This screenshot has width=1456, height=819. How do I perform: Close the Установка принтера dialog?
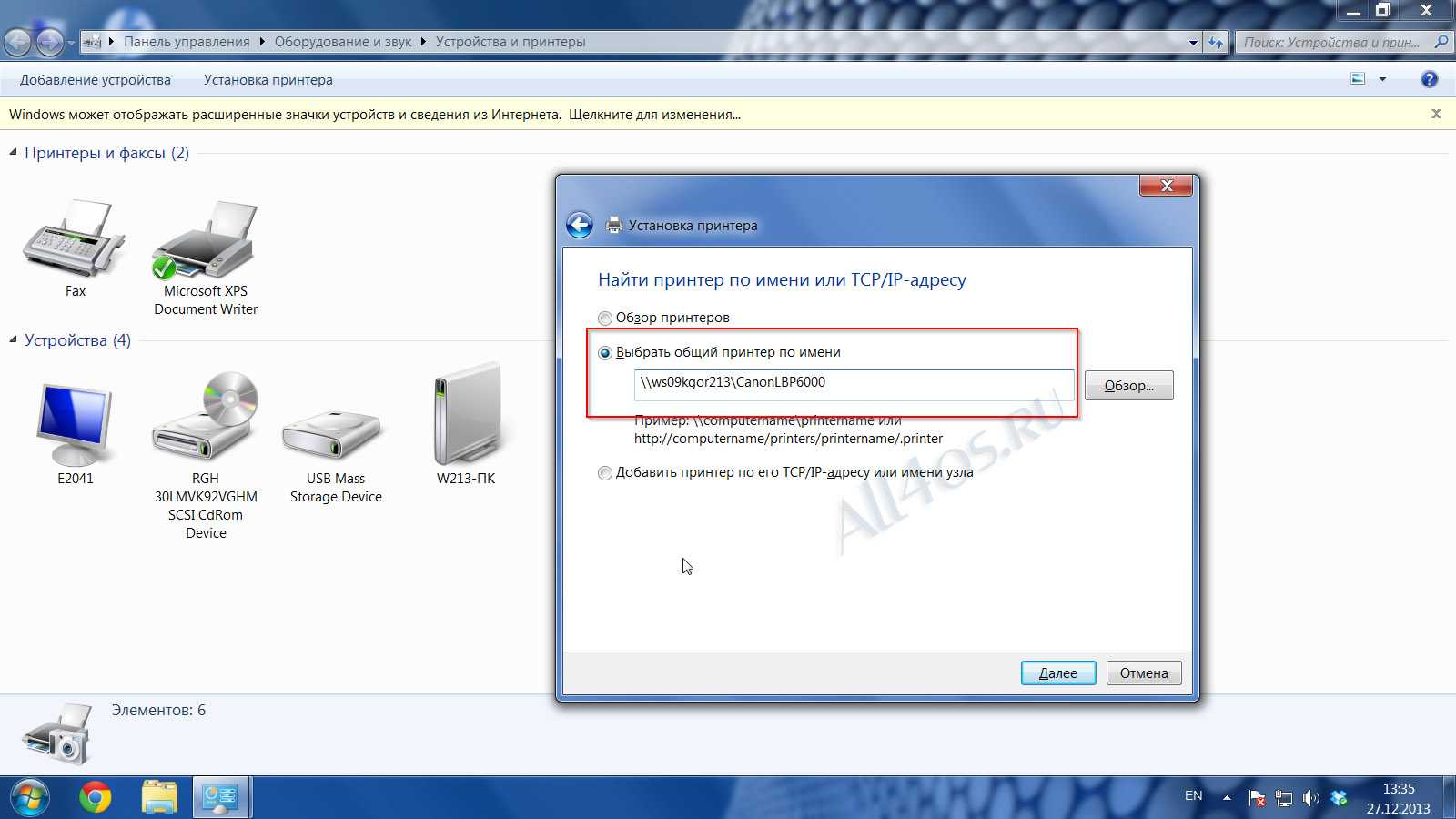1166,185
